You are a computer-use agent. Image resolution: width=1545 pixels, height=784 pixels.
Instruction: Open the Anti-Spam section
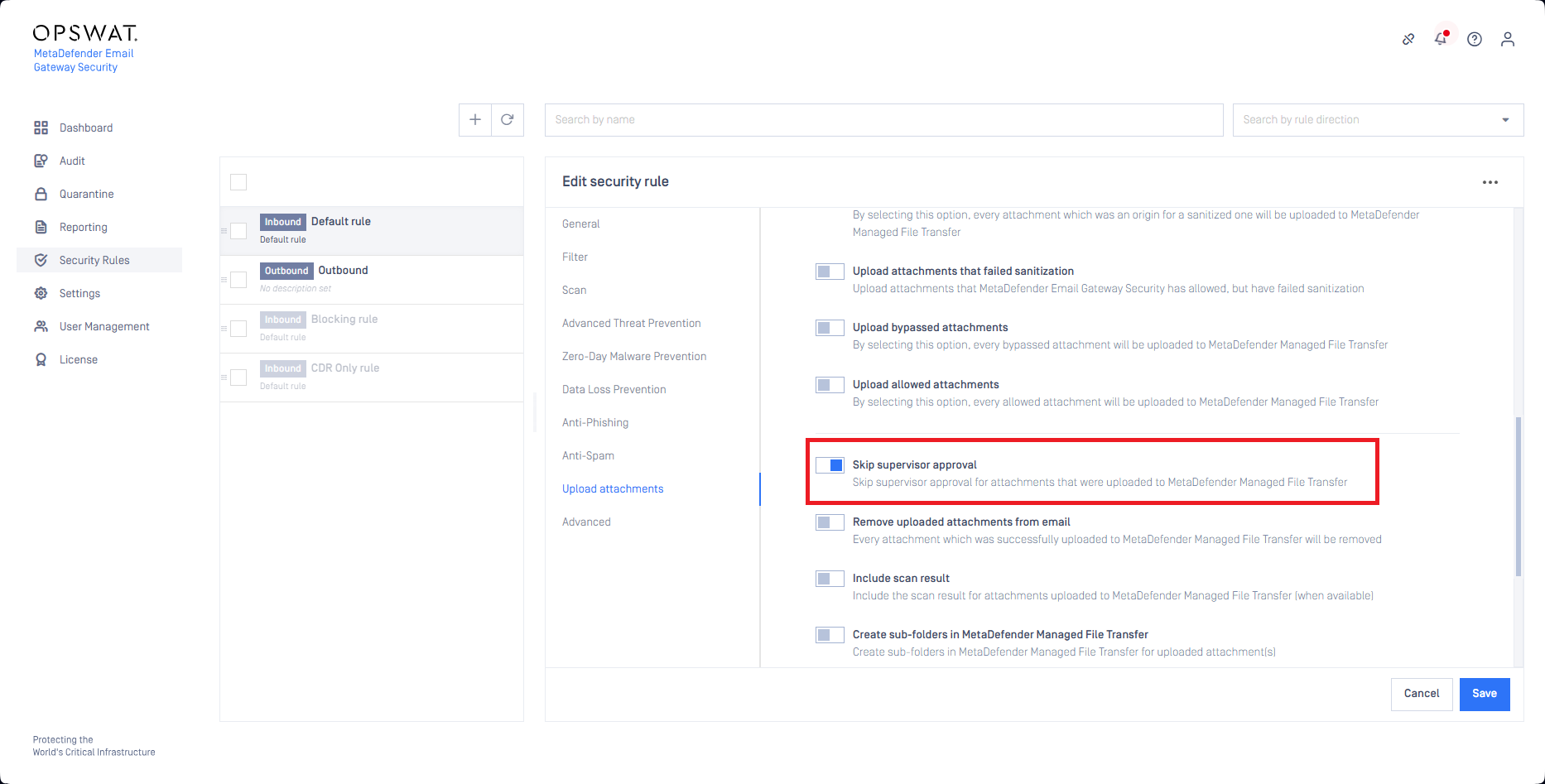point(588,455)
